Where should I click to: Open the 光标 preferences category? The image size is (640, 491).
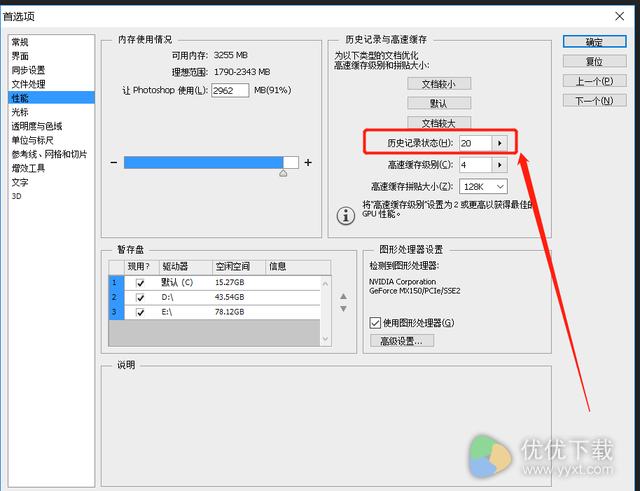(20, 112)
